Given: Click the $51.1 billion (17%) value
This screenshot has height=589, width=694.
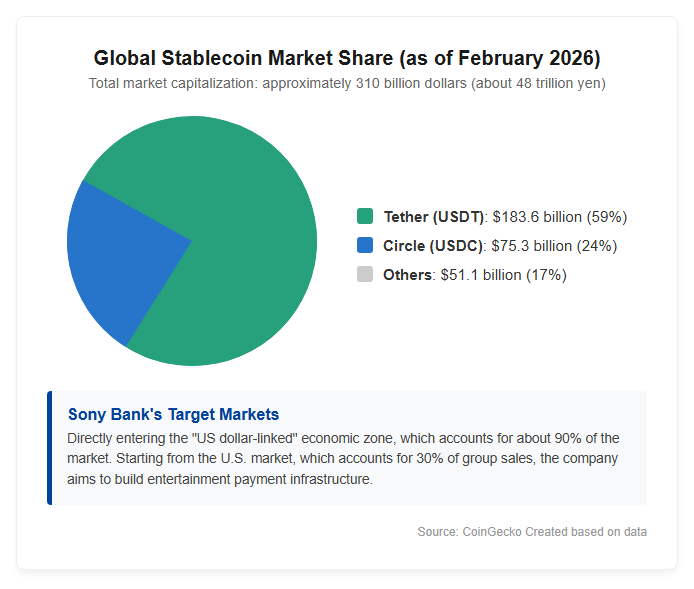Looking at the screenshot, I should 504,275.
